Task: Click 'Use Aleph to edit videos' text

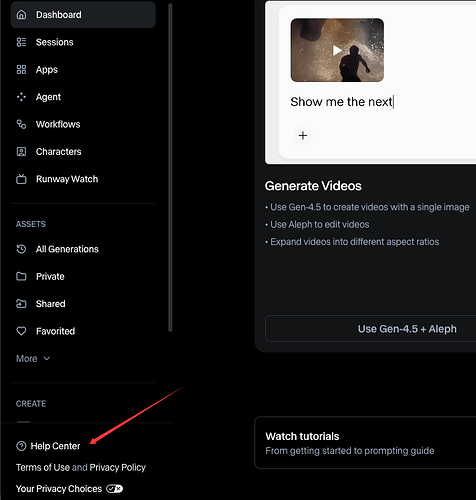Action: tap(320, 224)
